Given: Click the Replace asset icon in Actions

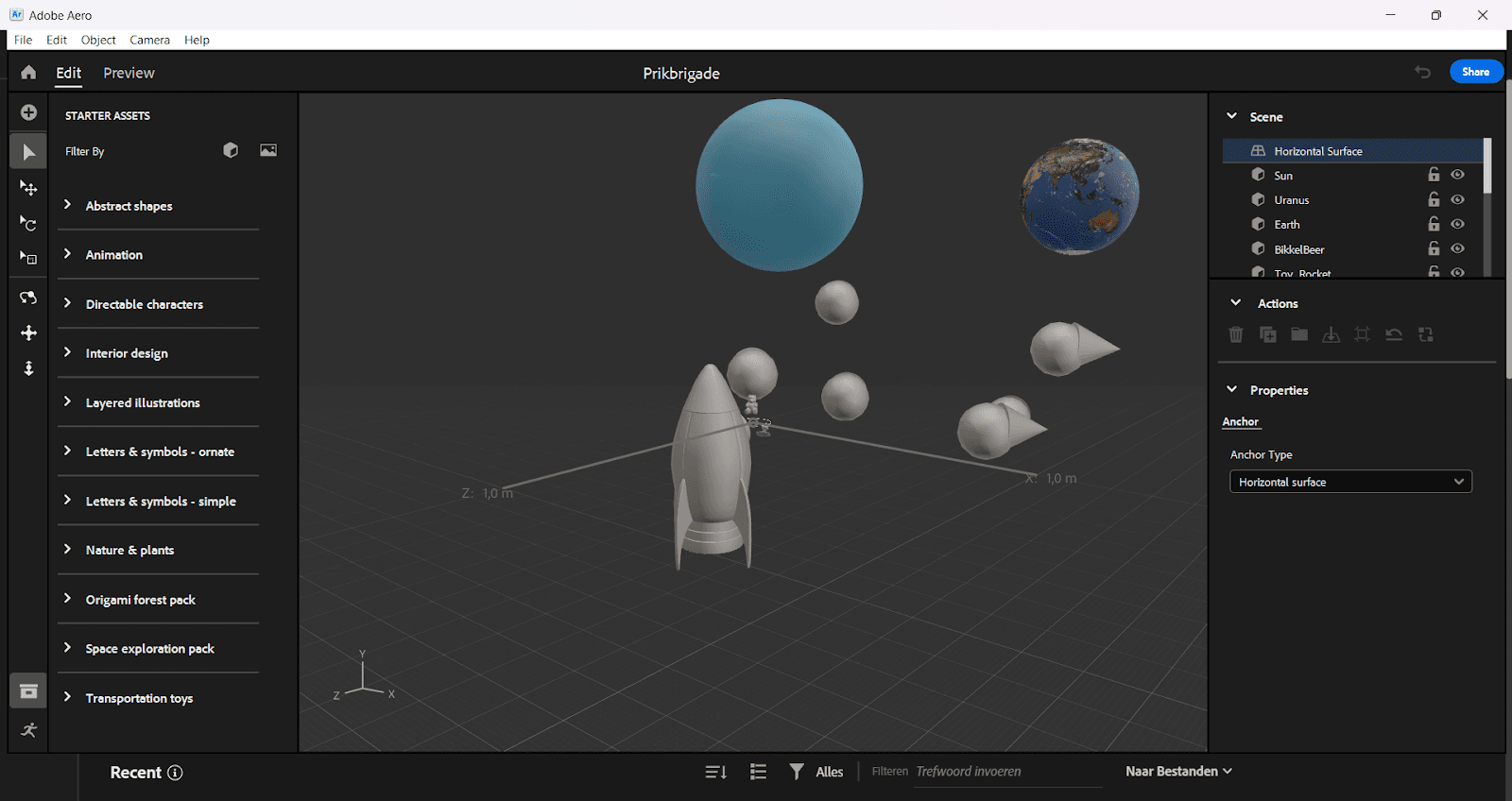Looking at the screenshot, I should [x=1426, y=334].
